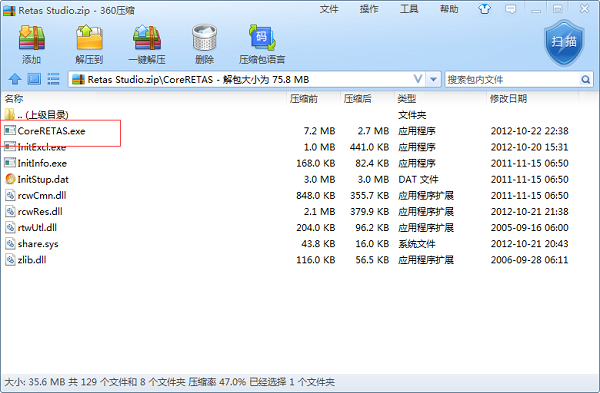Open the 操作 menu
Image resolution: width=600 pixels, height=393 pixels.
(369, 9)
